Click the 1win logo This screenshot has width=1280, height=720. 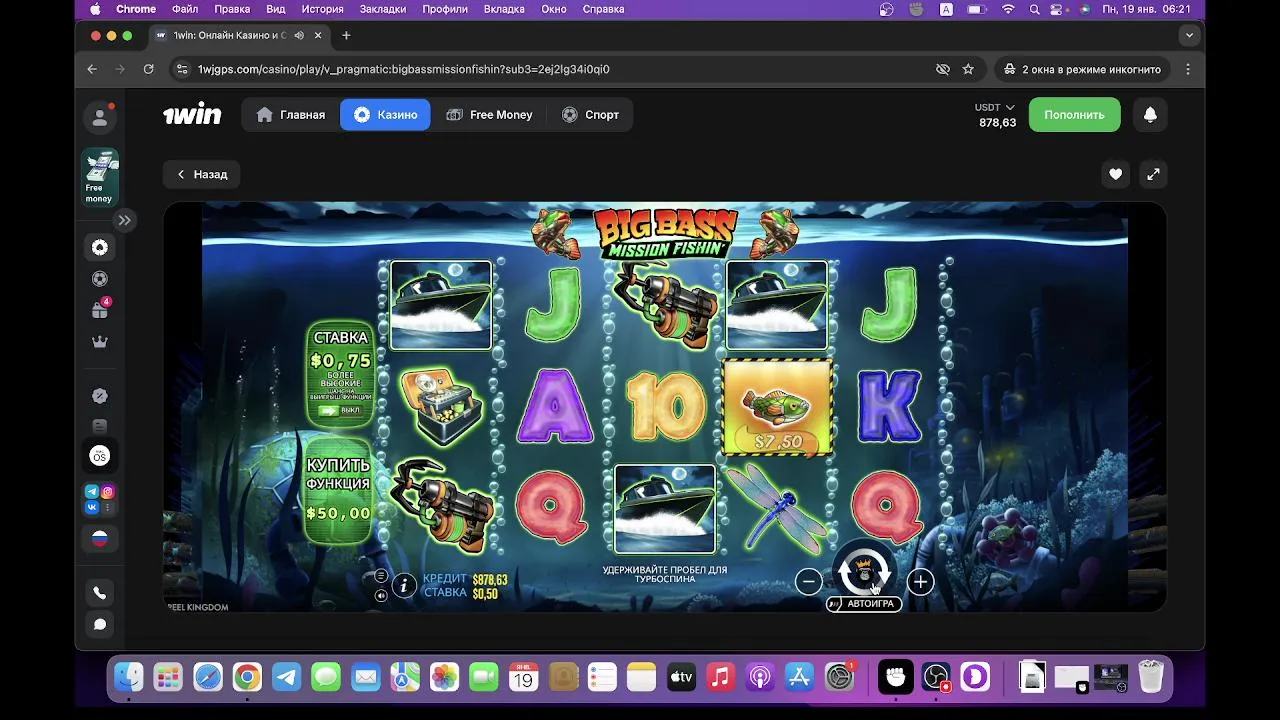point(192,114)
